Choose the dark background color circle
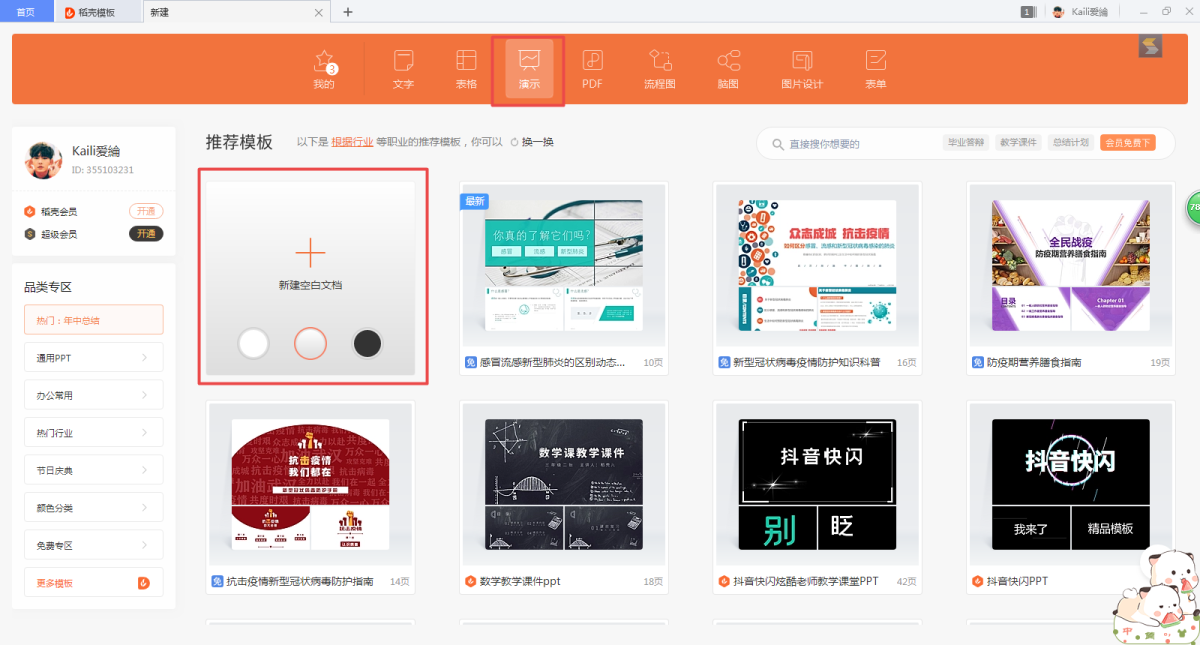Viewport: 1200px width, 645px height. pyautogui.click(x=367, y=343)
